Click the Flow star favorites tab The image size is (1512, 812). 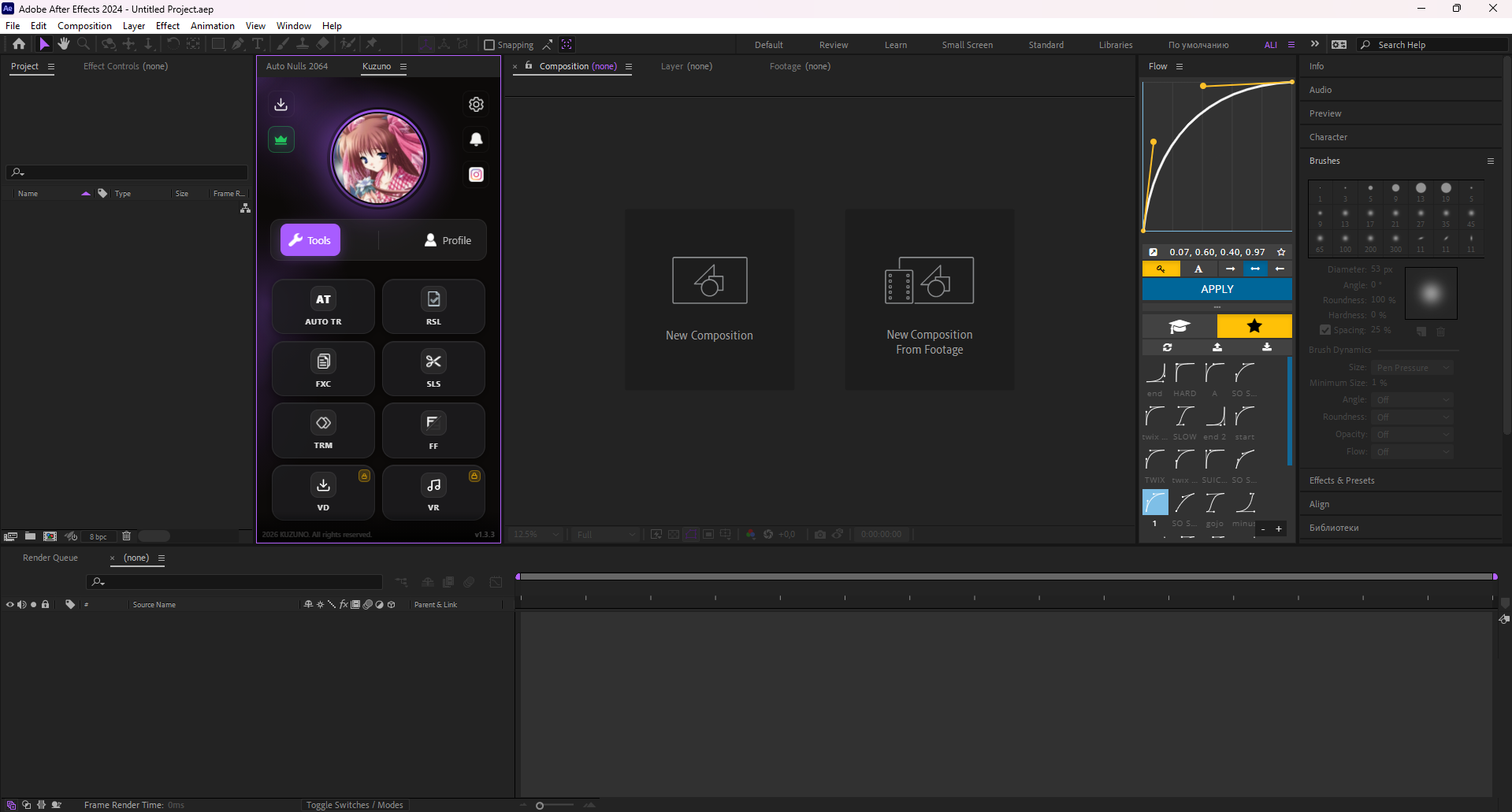(x=1254, y=326)
